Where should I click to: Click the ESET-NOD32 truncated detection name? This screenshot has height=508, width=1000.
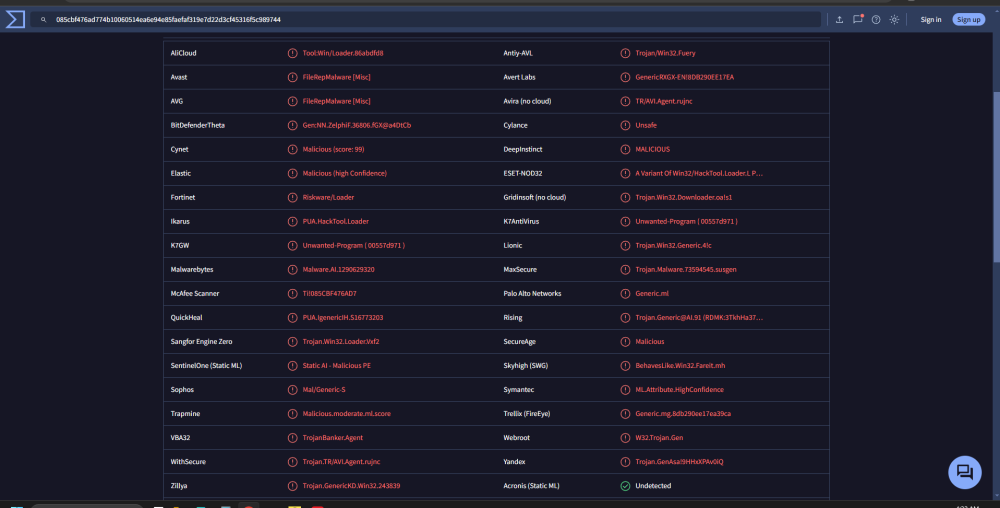click(x=699, y=173)
